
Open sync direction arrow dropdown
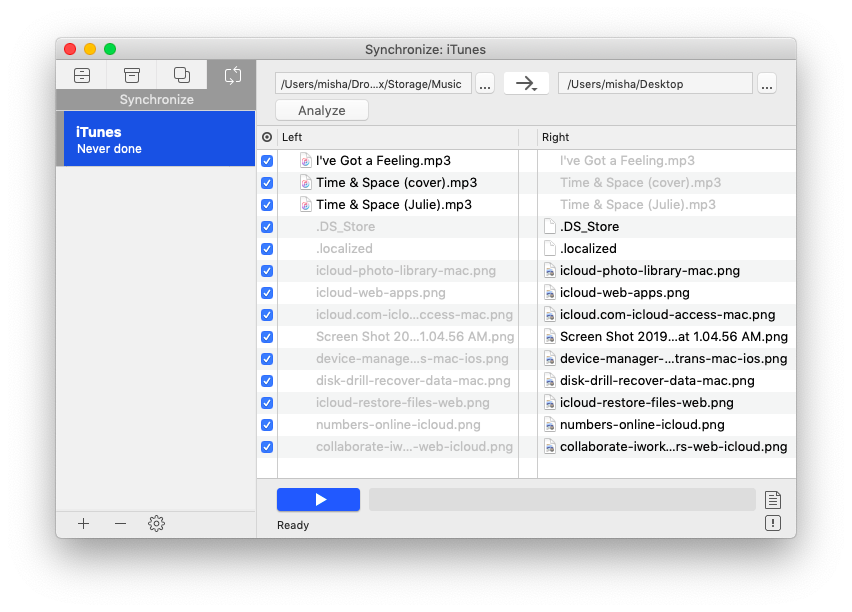pyautogui.click(x=526, y=84)
